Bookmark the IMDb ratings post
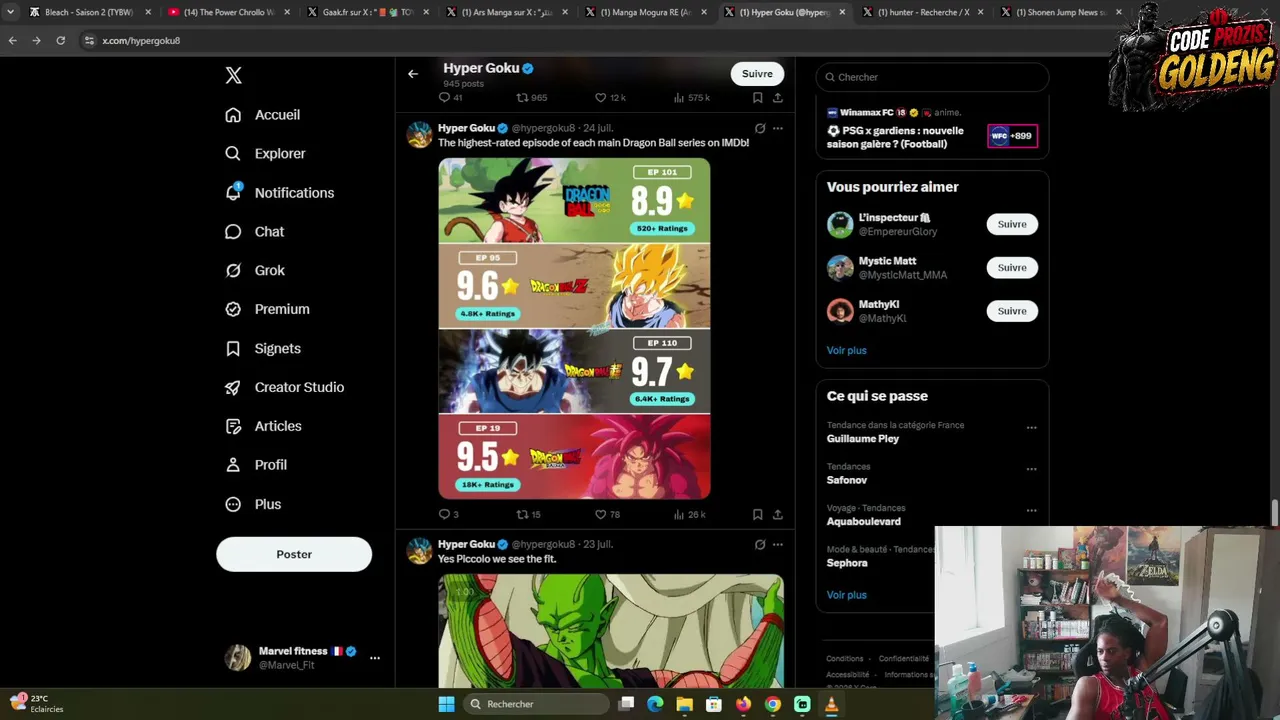The width and height of the screenshot is (1280, 720). click(x=758, y=514)
